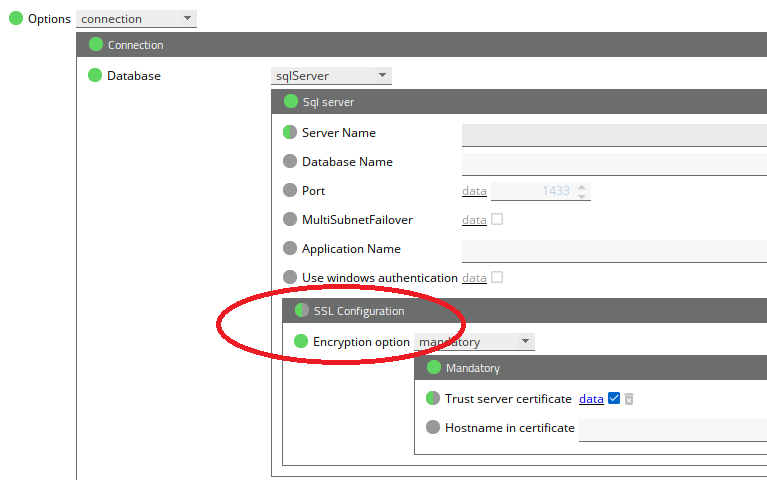Click the Database Name label text

point(347,161)
